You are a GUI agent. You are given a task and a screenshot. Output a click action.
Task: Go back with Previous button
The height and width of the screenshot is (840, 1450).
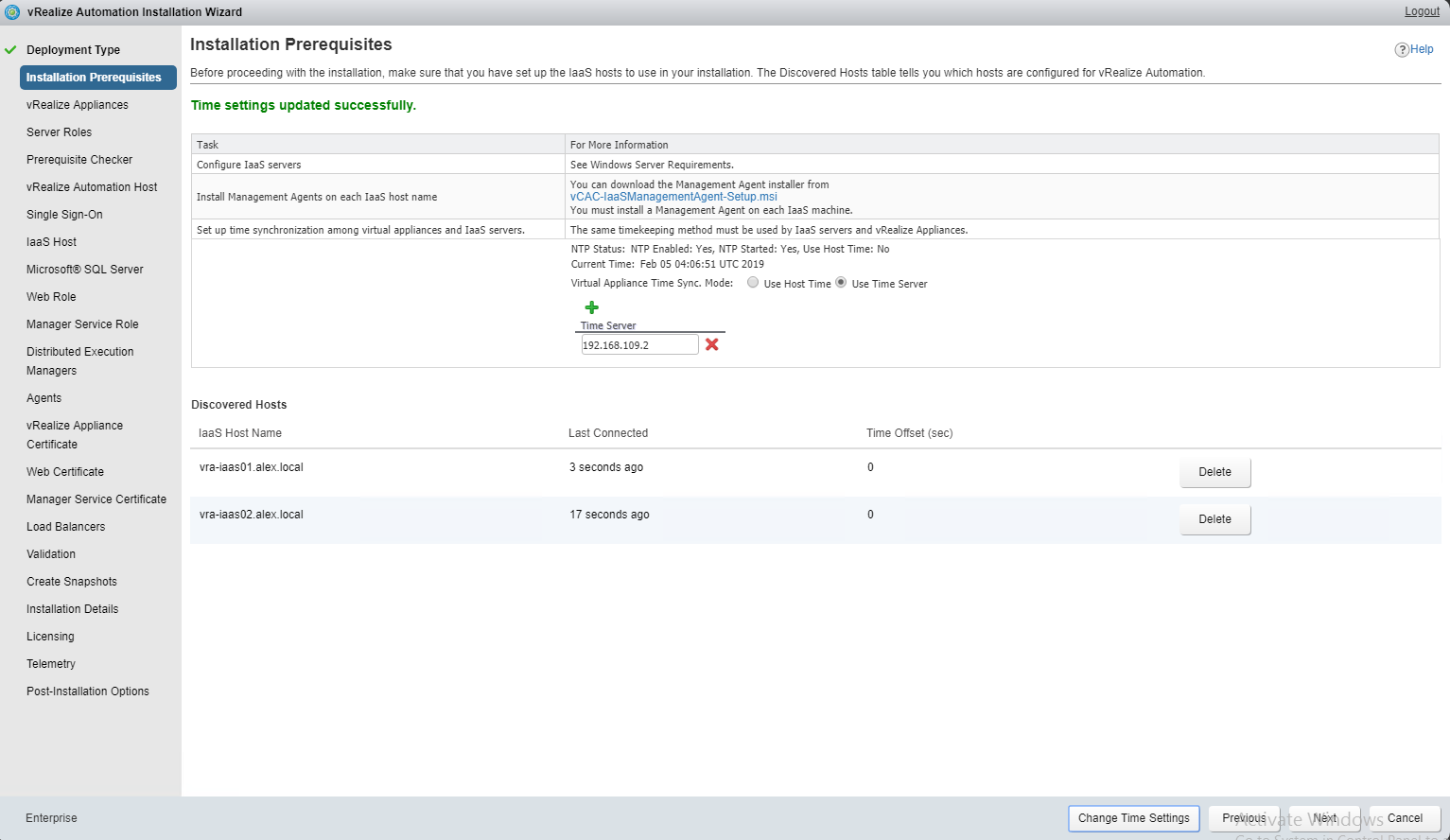1243,818
